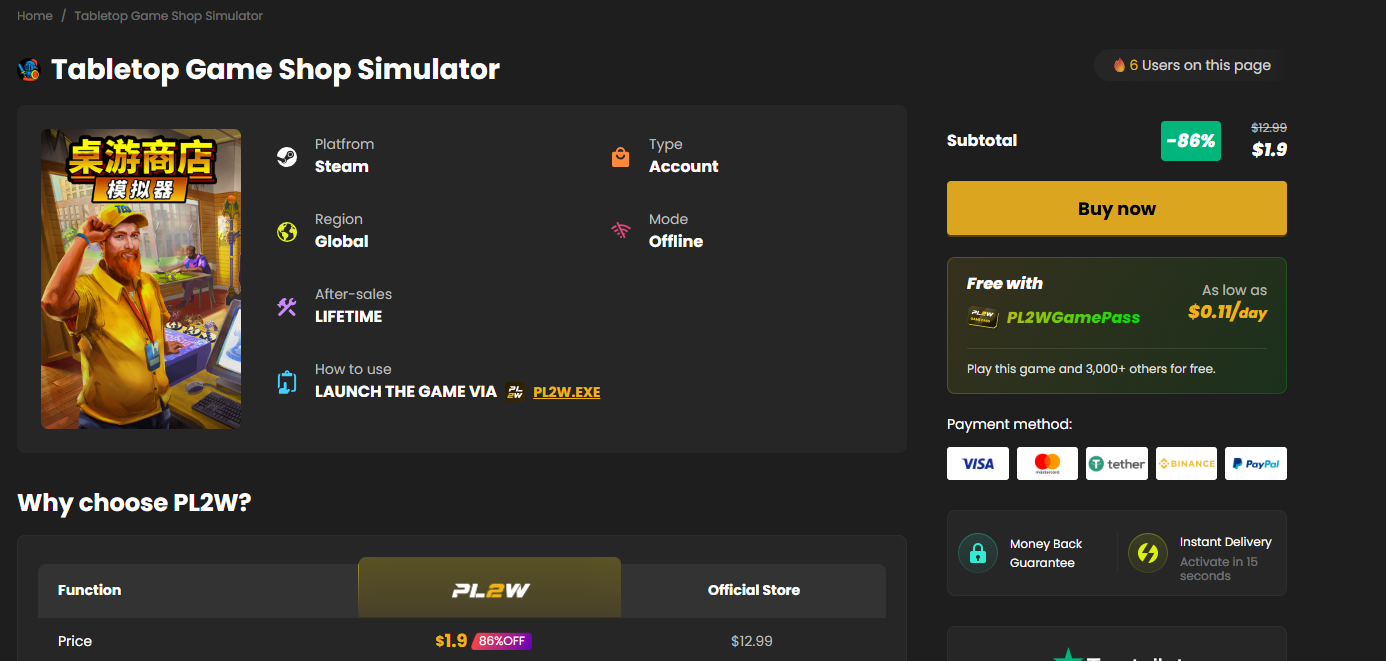Choose the Mastercard payment option
This screenshot has height=661, width=1386.
click(1047, 463)
